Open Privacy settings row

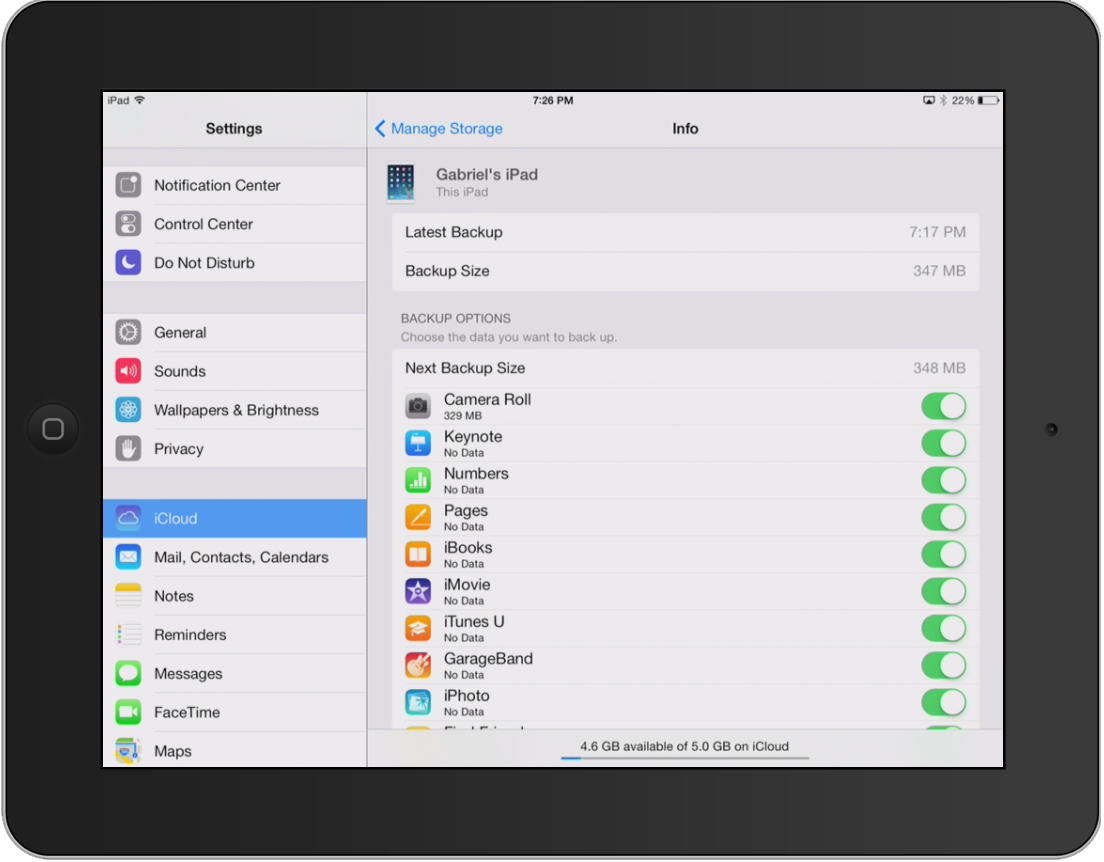234,449
